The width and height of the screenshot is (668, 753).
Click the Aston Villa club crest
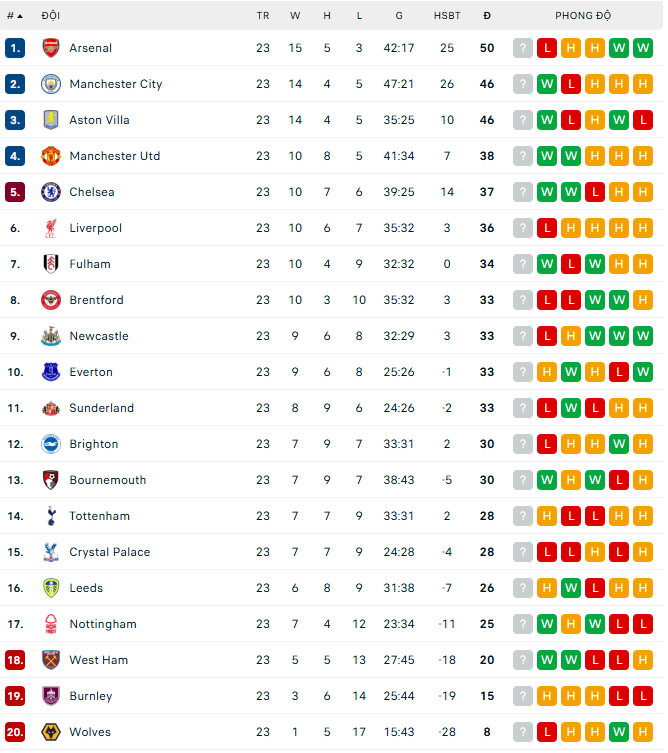(x=51, y=120)
